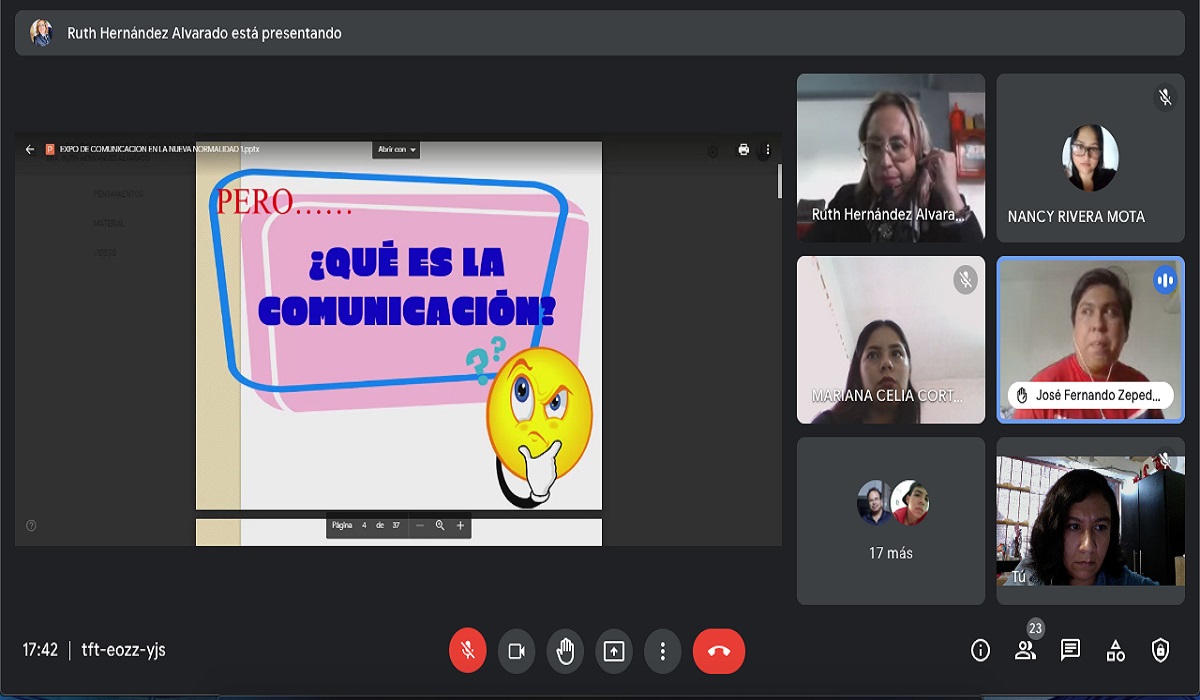Open the chat panel icon

click(1070, 650)
